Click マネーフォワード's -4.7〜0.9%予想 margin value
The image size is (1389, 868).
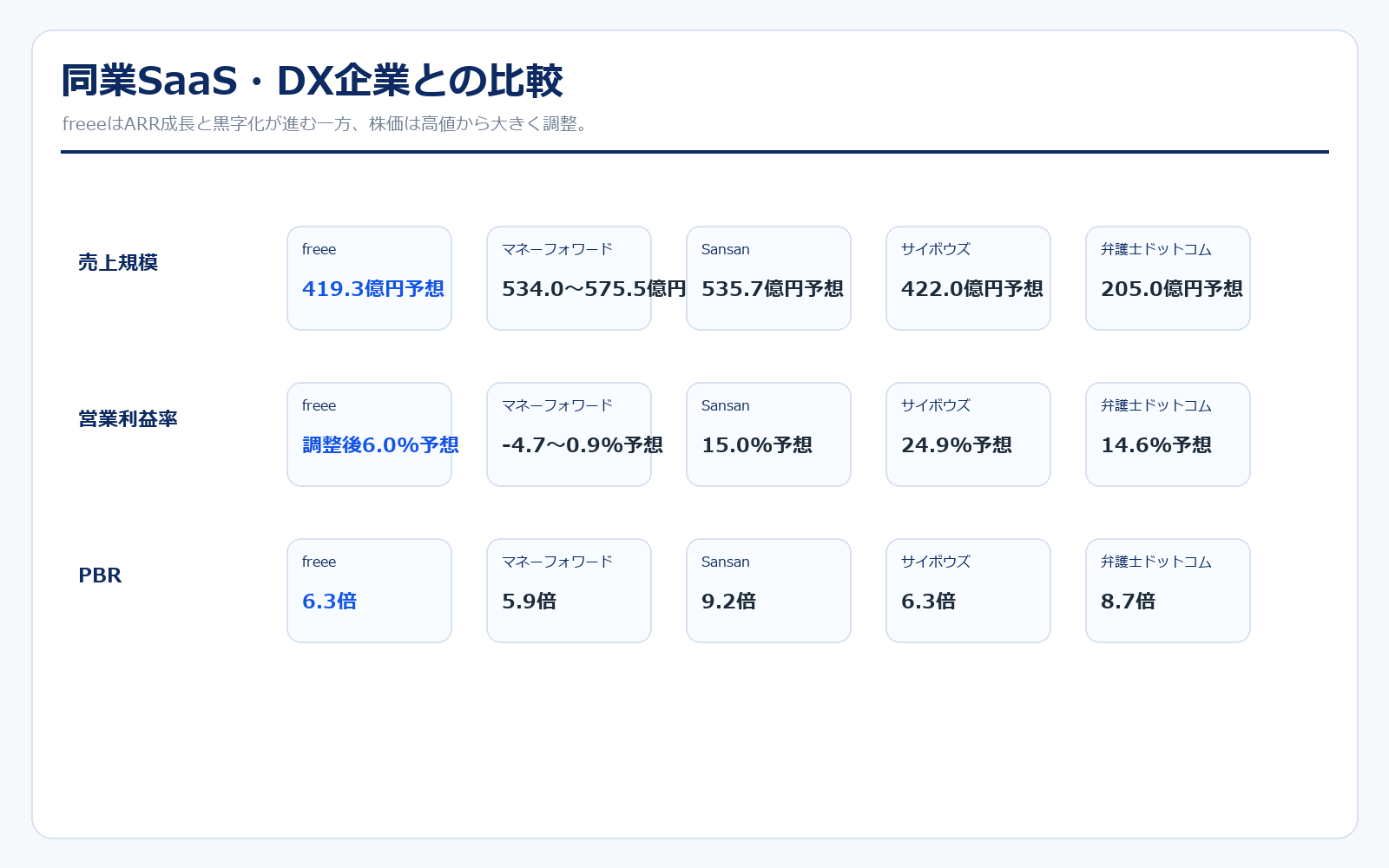click(x=583, y=444)
